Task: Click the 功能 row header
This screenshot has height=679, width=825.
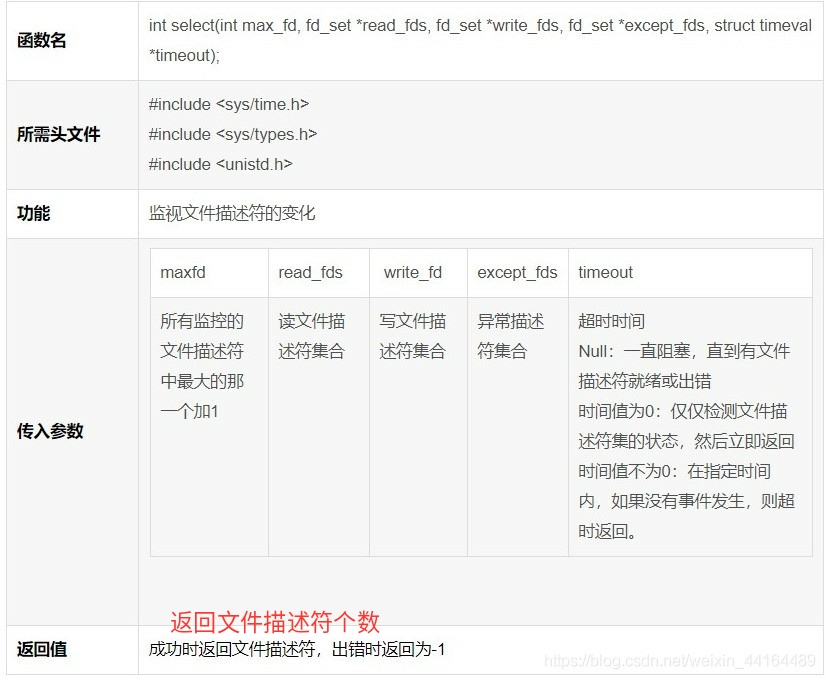Action: [33, 213]
